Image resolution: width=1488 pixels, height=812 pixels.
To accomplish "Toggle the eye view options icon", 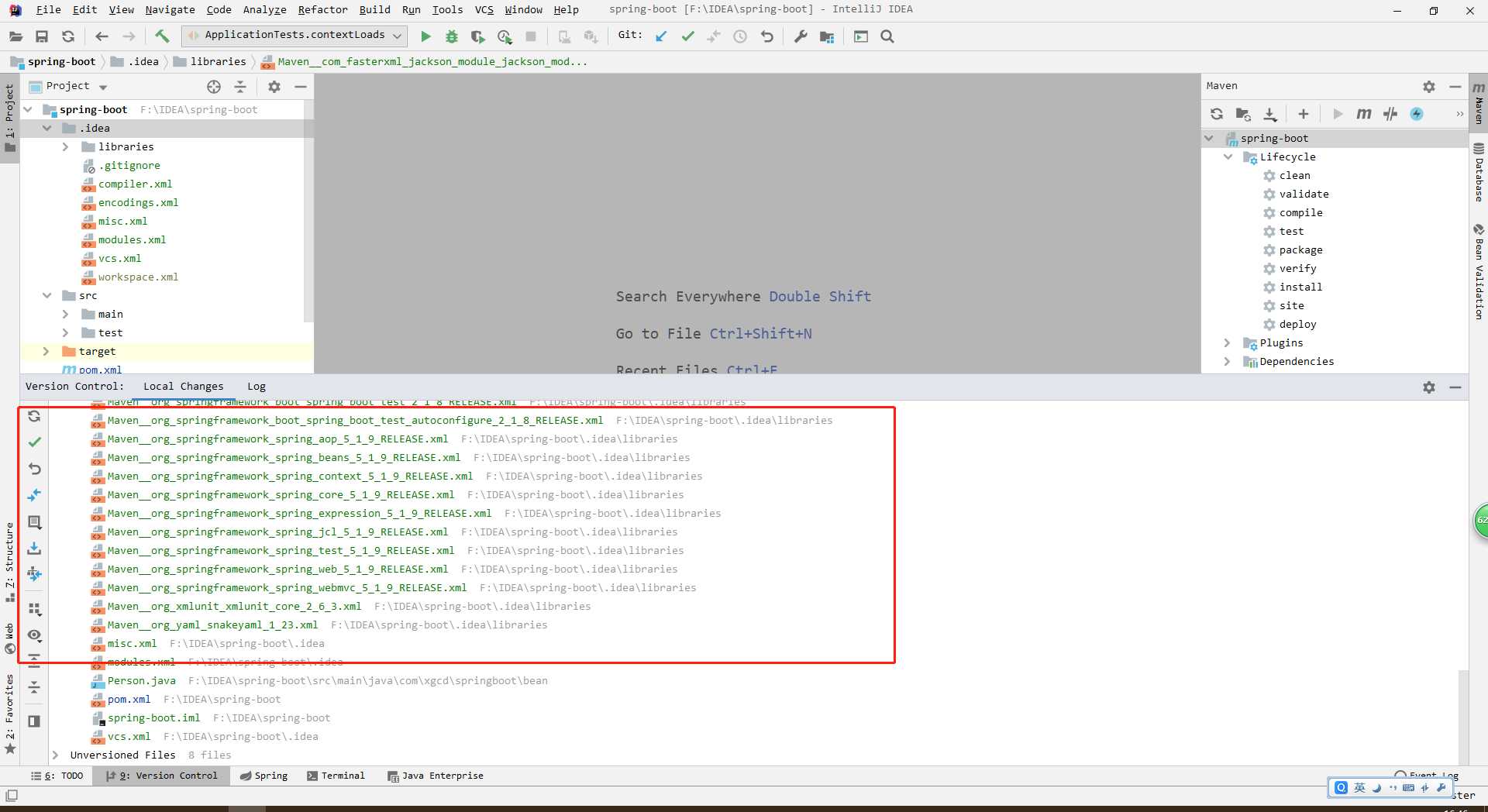I will click(x=34, y=635).
